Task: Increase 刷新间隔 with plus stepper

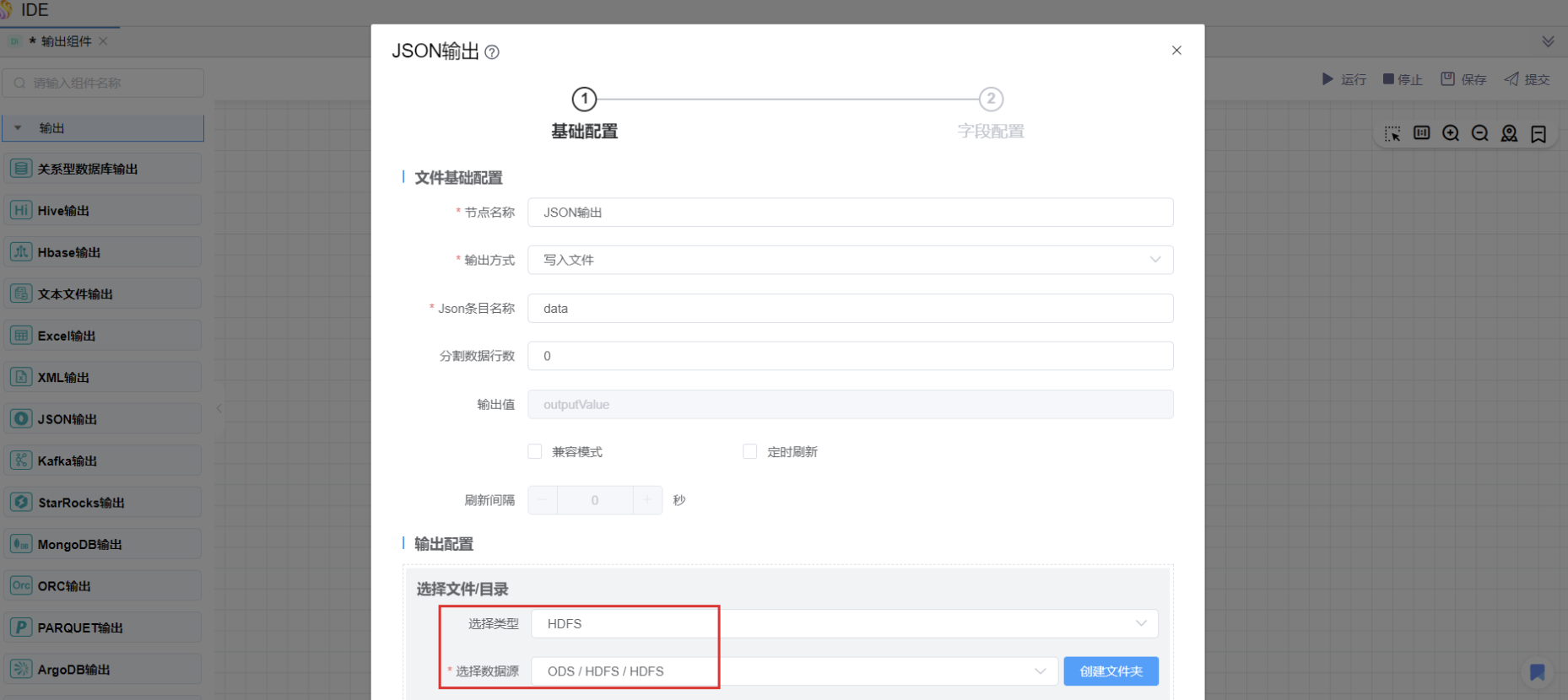Action: pyautogui.click(x=647, y=500)
